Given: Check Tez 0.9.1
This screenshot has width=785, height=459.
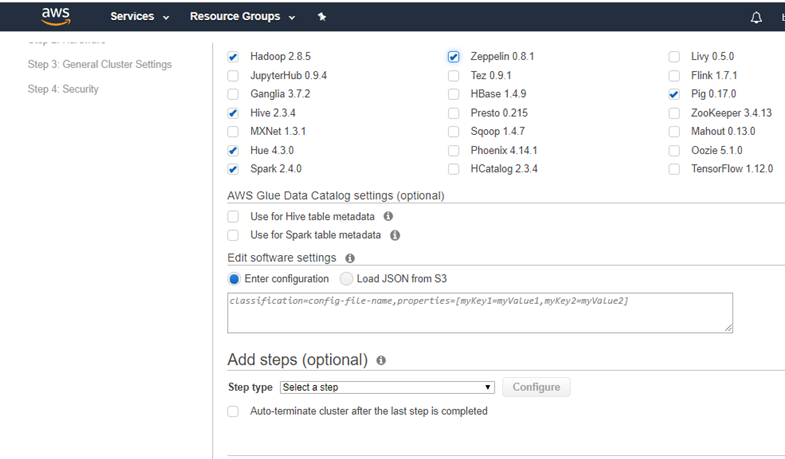Looking at the screenshot, I should coord(454,76).
